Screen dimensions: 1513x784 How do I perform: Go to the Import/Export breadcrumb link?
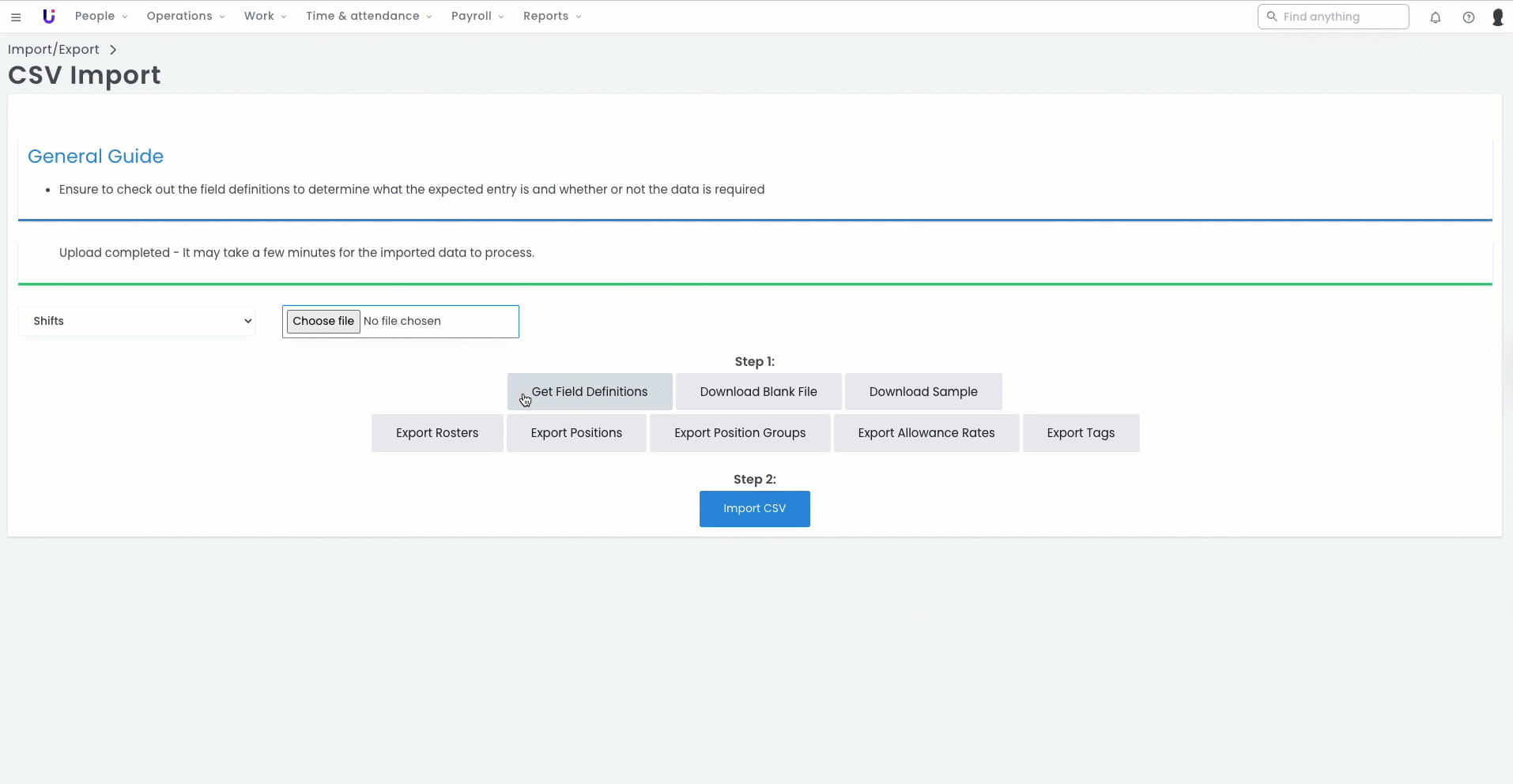point(54,50)
